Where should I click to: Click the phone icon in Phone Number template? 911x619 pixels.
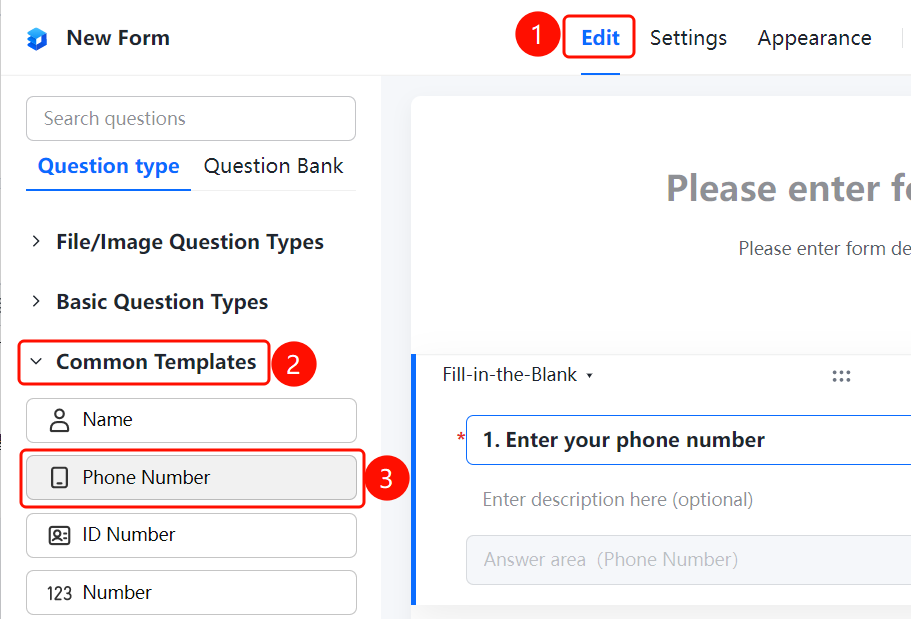(x=59, y=478)
